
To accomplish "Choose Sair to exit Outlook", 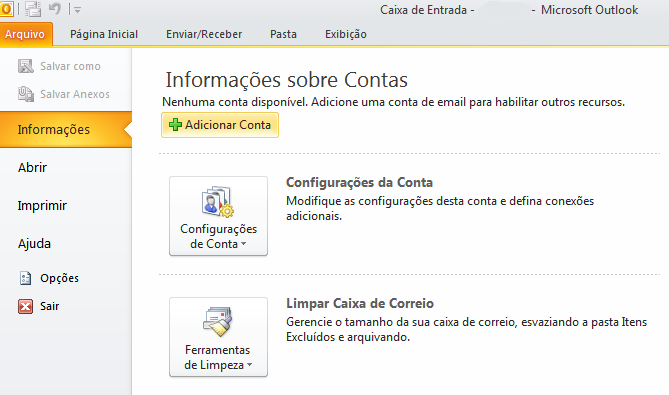I will (x=49, y=306).
